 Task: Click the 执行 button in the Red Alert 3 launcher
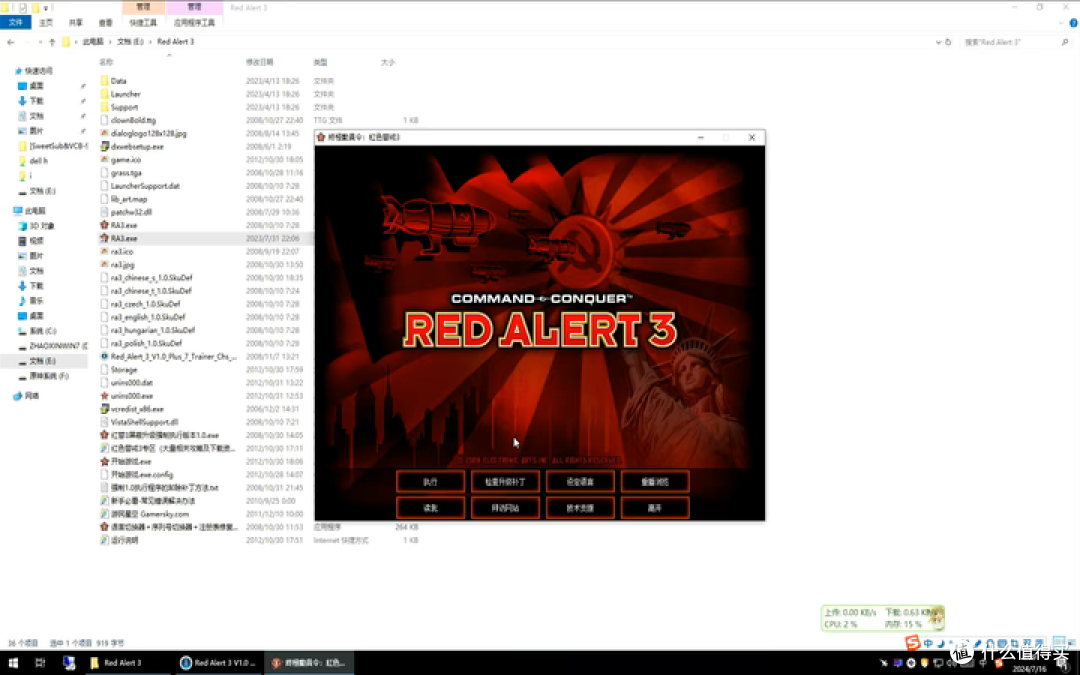pos(430,481)
